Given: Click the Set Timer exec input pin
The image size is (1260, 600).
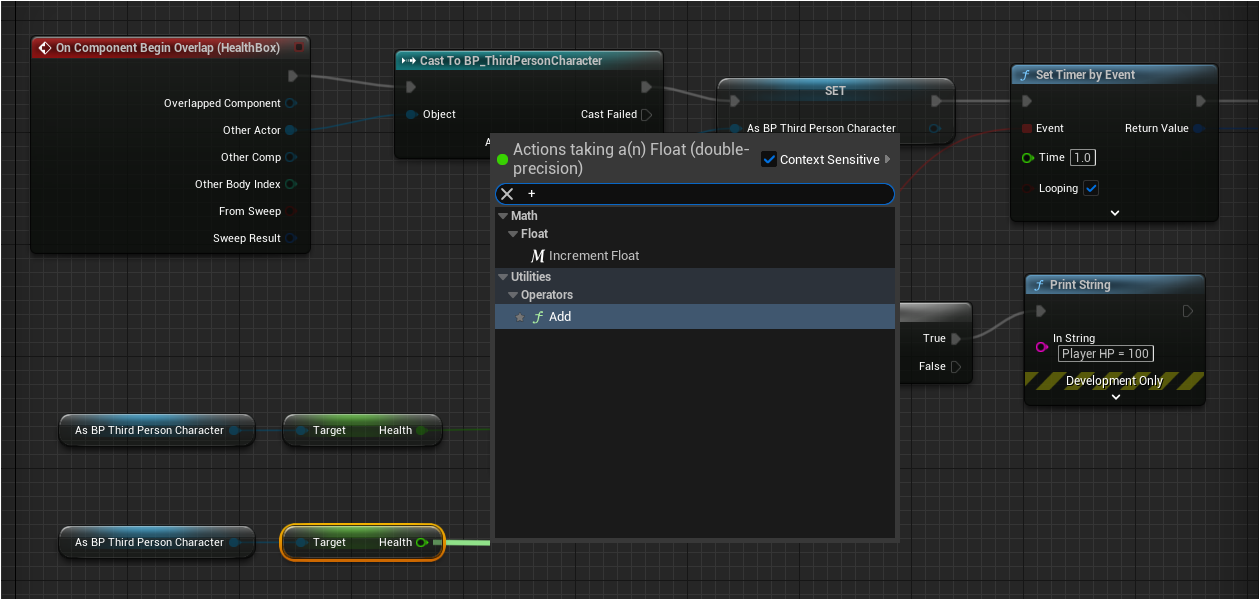Looking at the screenshot, I should 1027,101.
